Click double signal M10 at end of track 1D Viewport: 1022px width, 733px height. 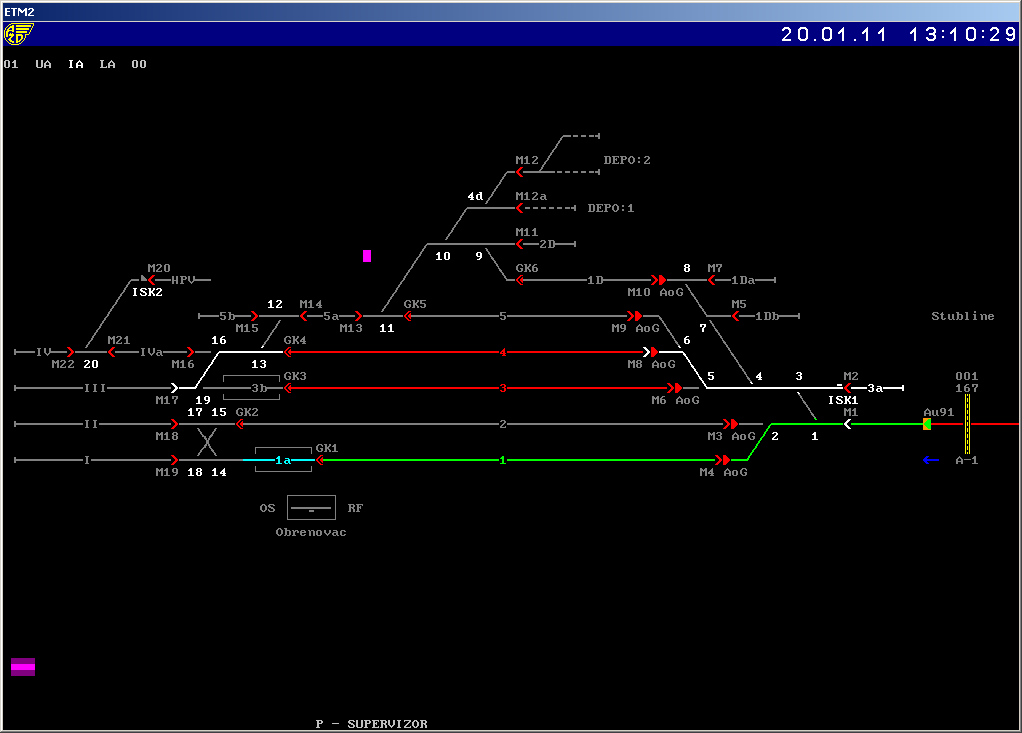point(659,280)
